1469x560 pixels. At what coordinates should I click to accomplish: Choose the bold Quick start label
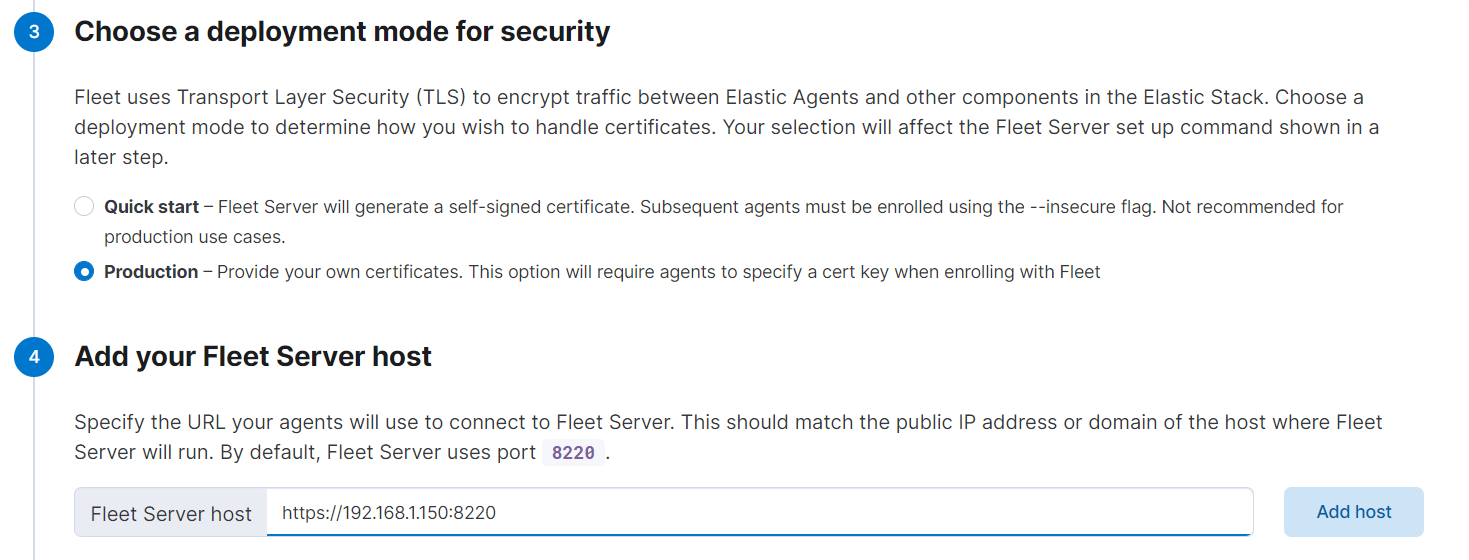(151, 207)
